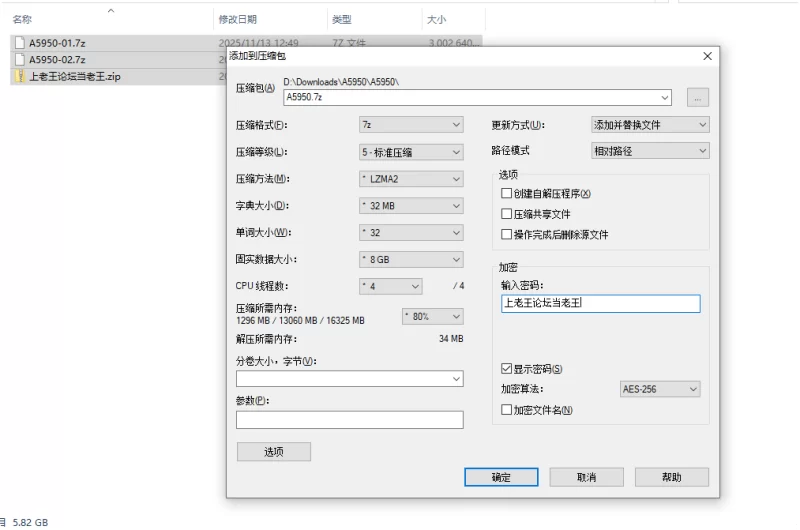Open 压缩格式 dropdown showing 7z
The height and width of the screenshot is (530, 800).
(411, 125)
